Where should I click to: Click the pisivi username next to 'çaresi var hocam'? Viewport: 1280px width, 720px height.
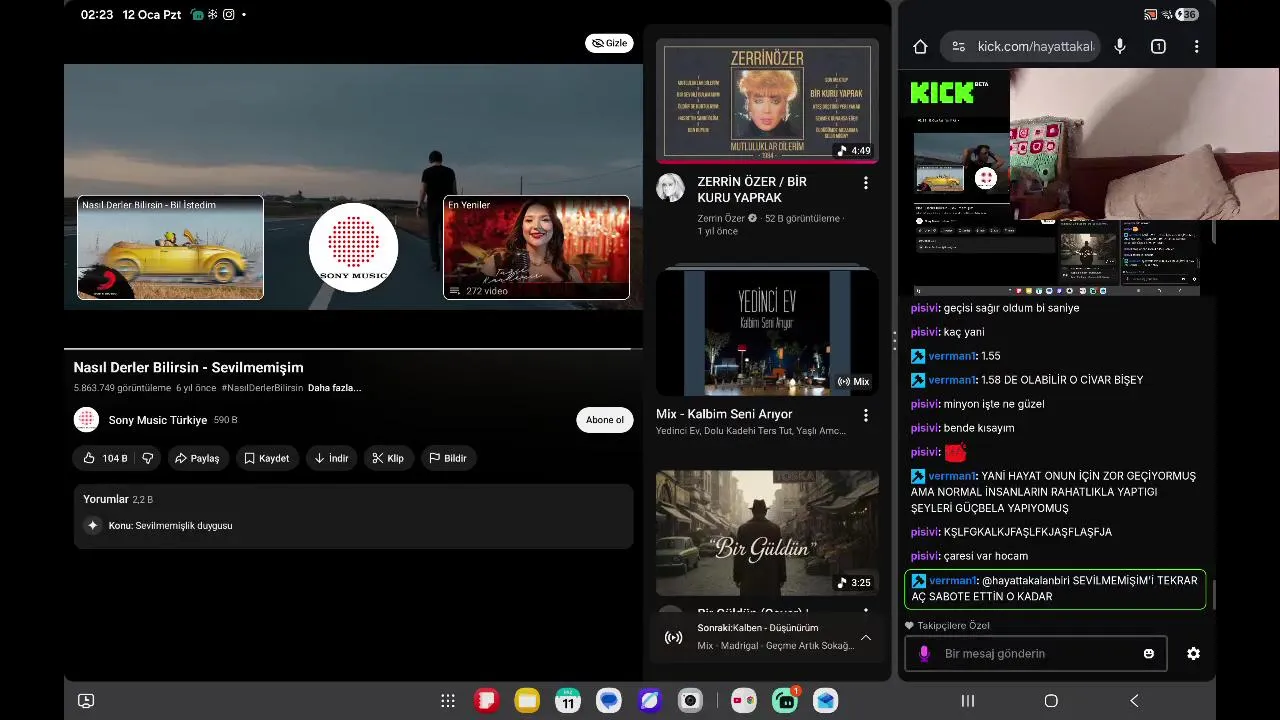pos(925,556)
